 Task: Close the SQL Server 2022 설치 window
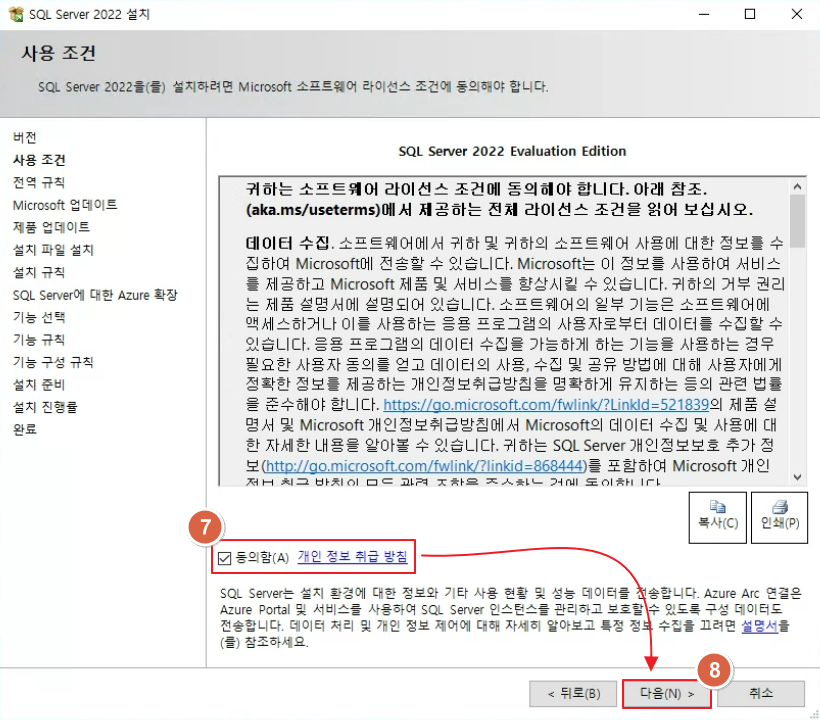coord(796,14)
